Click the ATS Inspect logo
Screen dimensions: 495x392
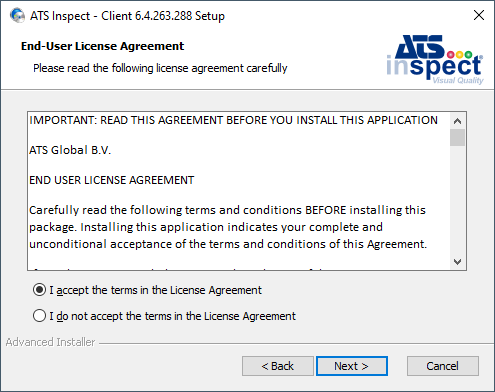pos(435,60)
